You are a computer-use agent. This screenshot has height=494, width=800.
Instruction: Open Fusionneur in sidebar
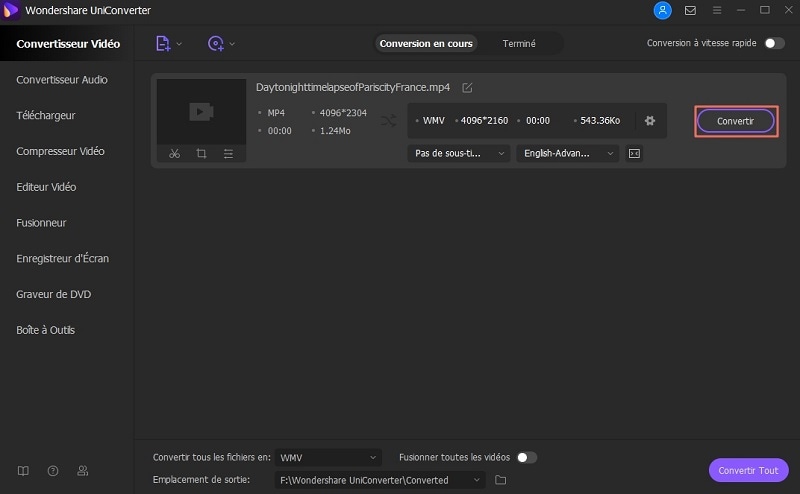point(41,223)
